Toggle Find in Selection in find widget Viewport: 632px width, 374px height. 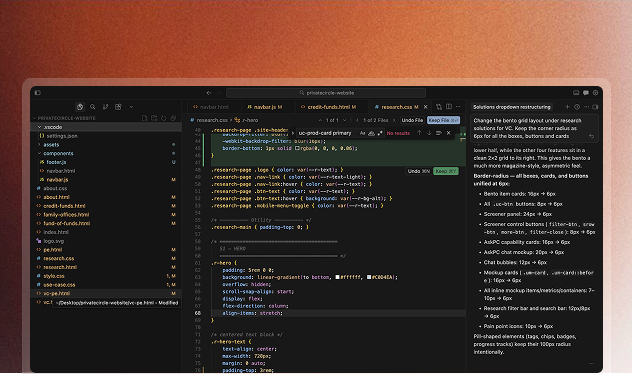point(439,133)
